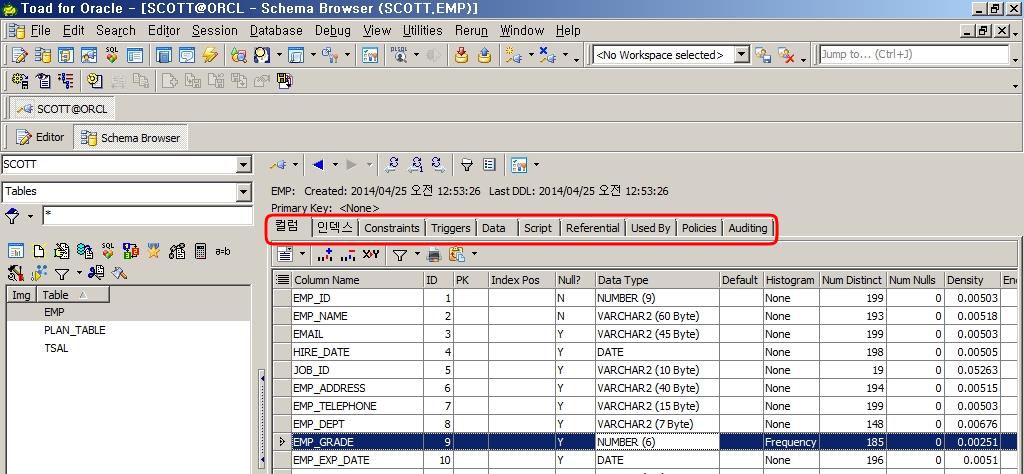Screen dimensions: 1024x474
Task: Click the funnel filter icon above the column grid
Action: [399, 255]
